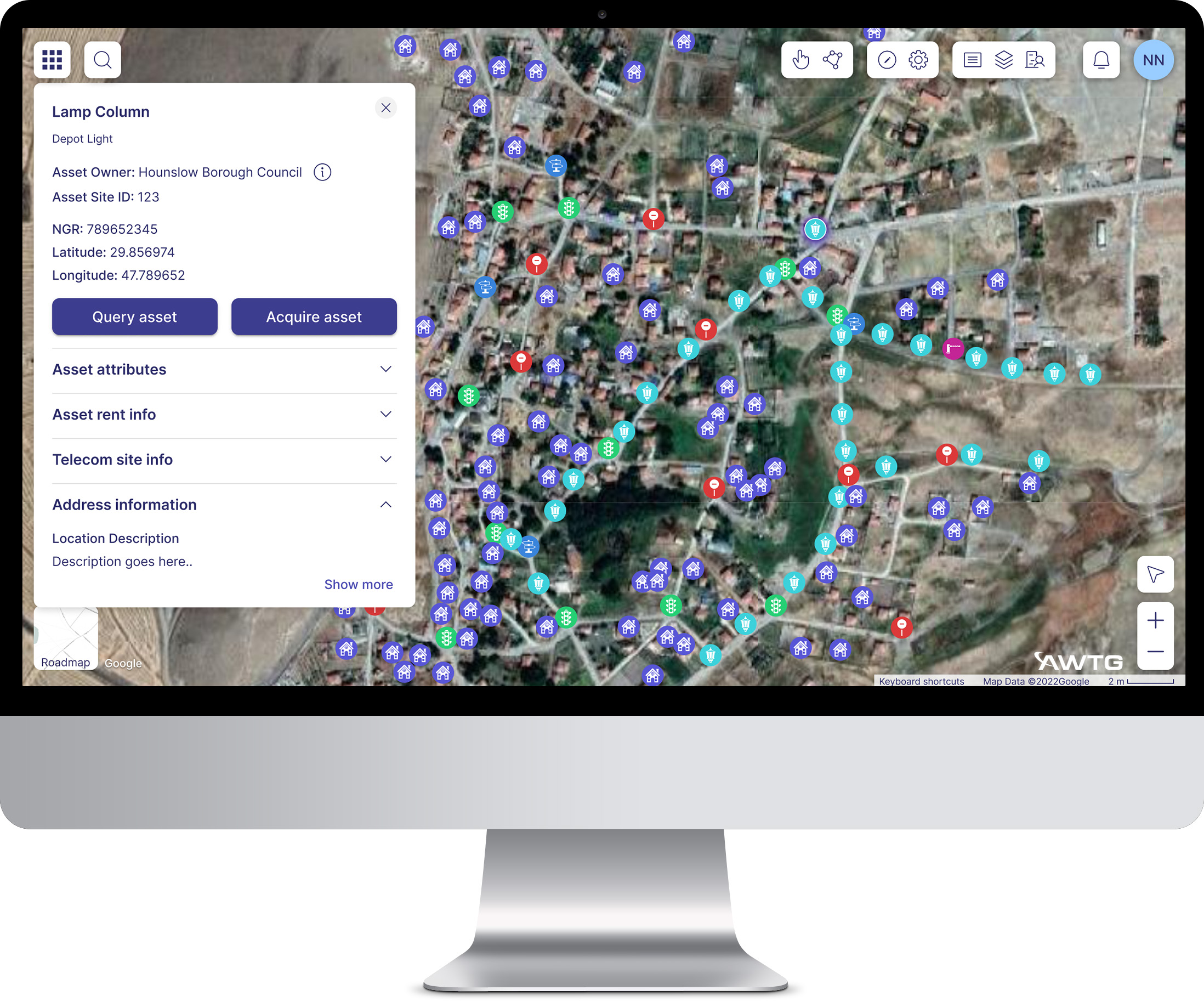Click the circled pencil edit icon
The height and width of the screenshot is (1001, 1204).
click(887, 60)
